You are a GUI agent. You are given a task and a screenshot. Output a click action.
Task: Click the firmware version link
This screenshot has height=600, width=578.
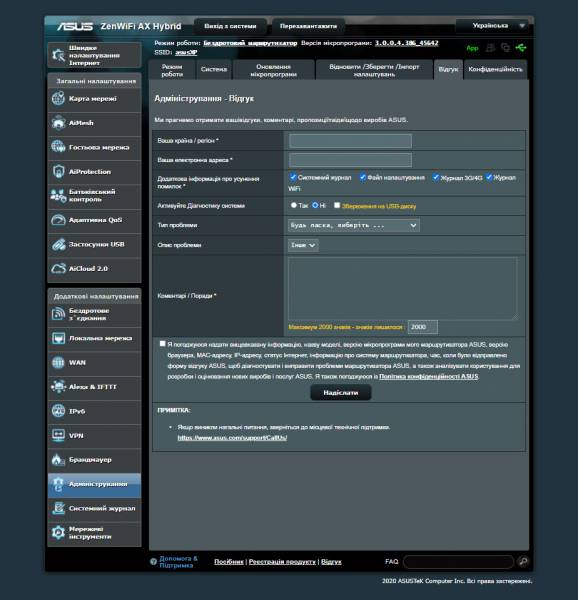coord(407,43)
